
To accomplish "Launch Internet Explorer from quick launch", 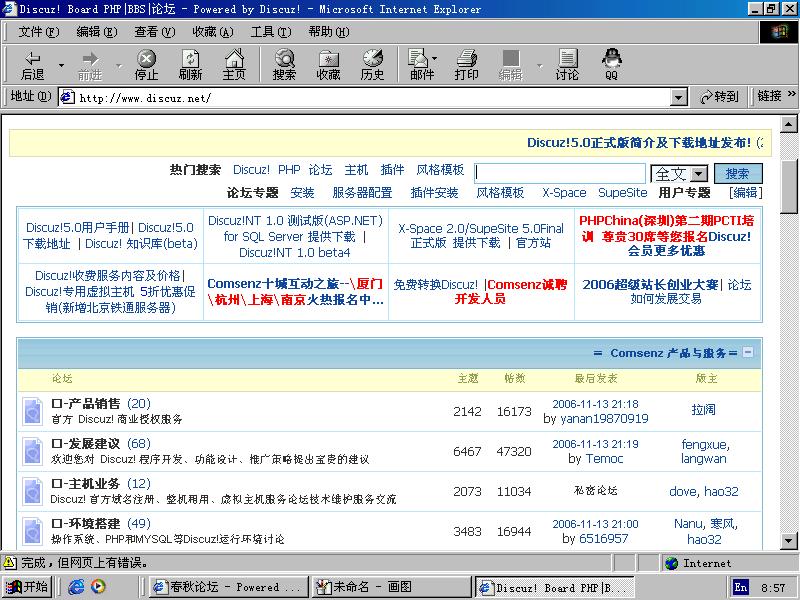I will click(x=77, y=587).
